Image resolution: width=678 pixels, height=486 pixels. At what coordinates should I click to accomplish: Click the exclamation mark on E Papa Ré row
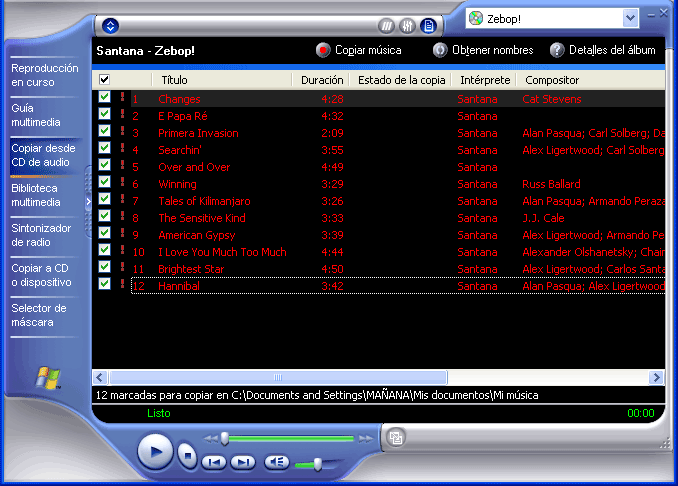tap(122, 114)
